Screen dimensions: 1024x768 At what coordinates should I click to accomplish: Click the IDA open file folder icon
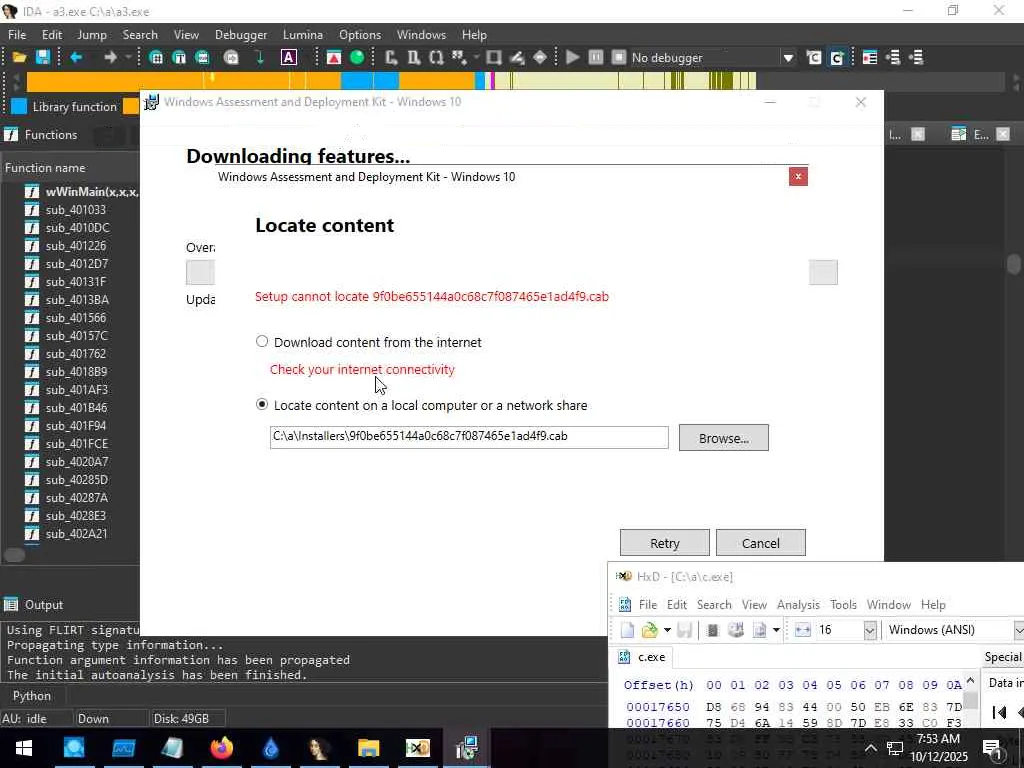point(19,57)
